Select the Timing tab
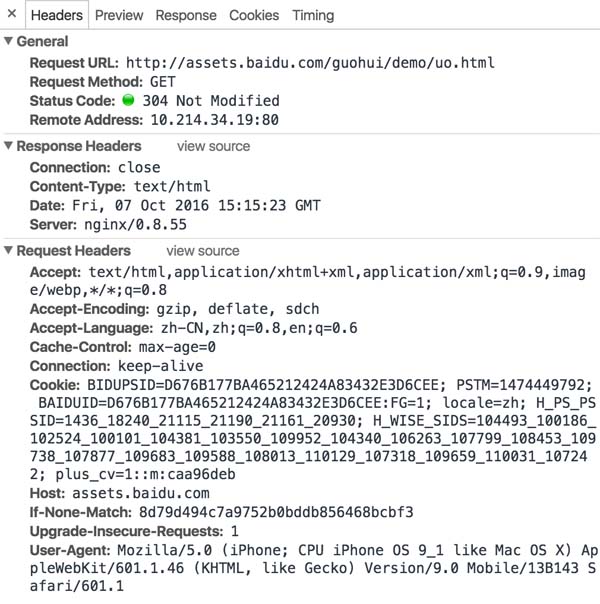This screenshot has height=604, width=600. (x=313, y=16)
